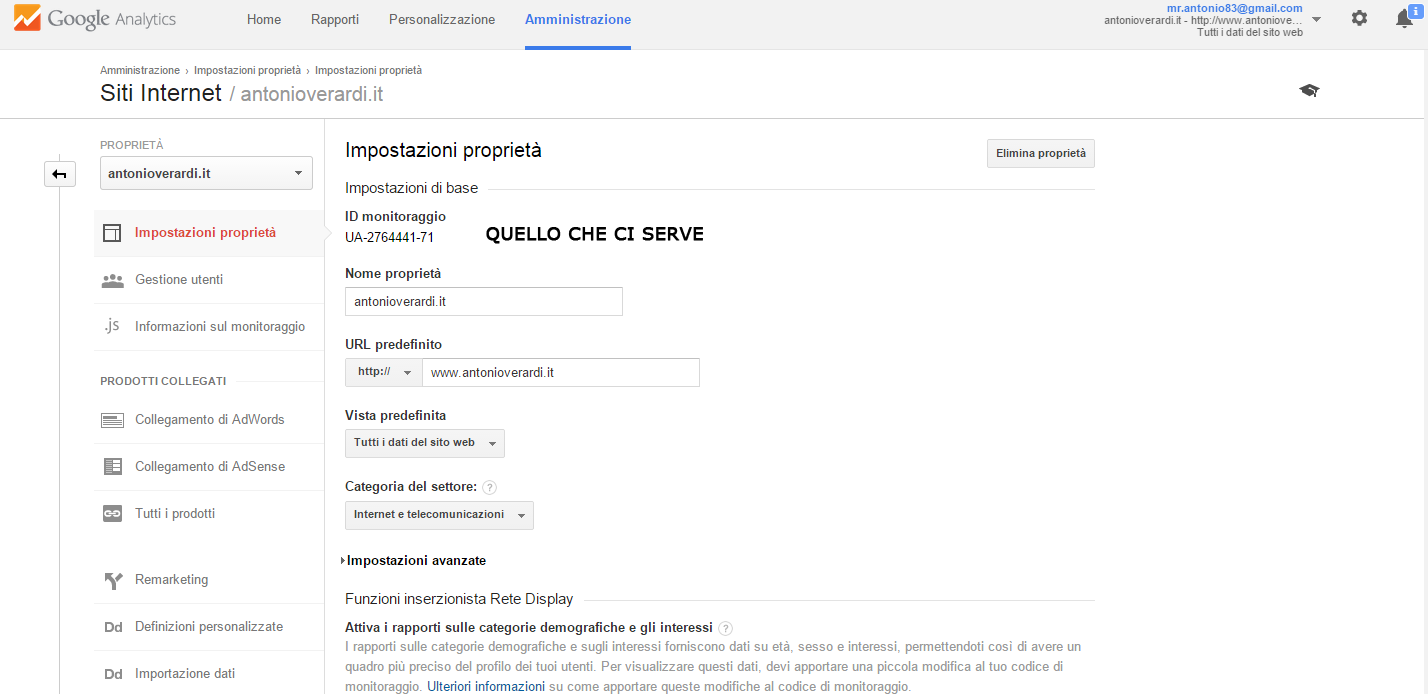Click the AdSense linking icon
The height and width of the screenshot is (694, 1428).
click(x=112, y=467)
